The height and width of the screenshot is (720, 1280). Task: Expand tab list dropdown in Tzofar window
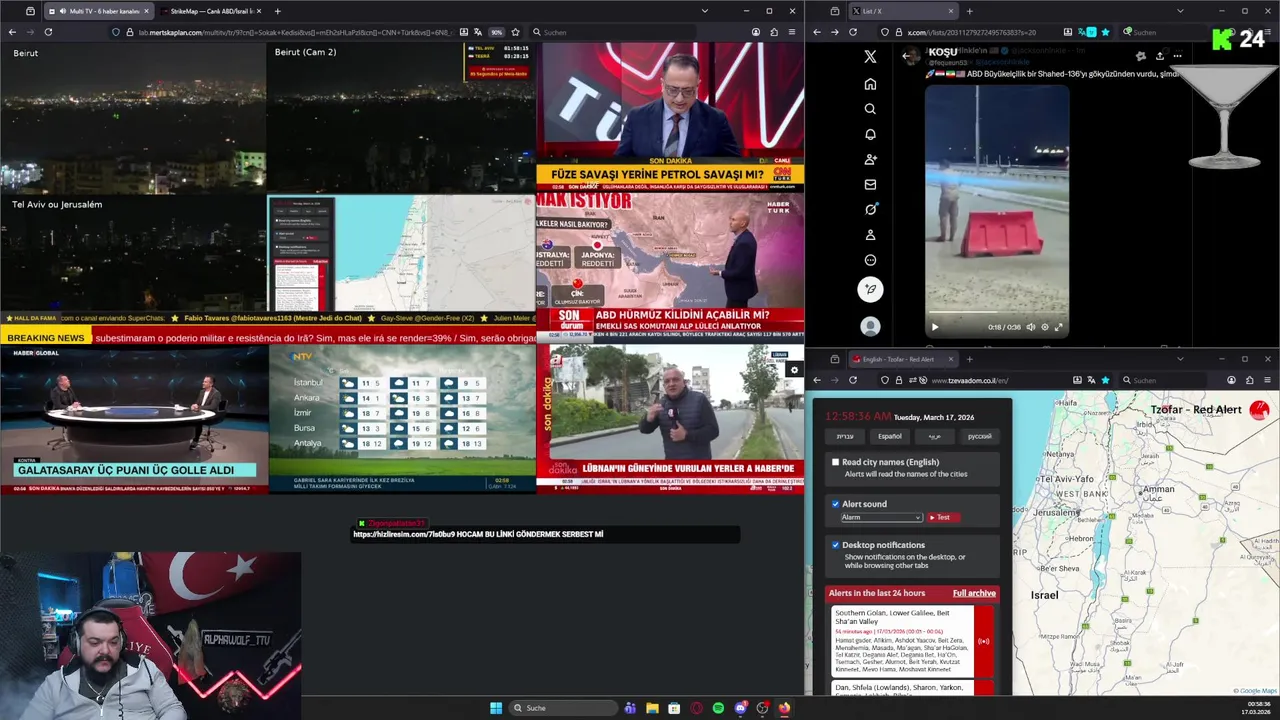click(x=1180, y=359)
